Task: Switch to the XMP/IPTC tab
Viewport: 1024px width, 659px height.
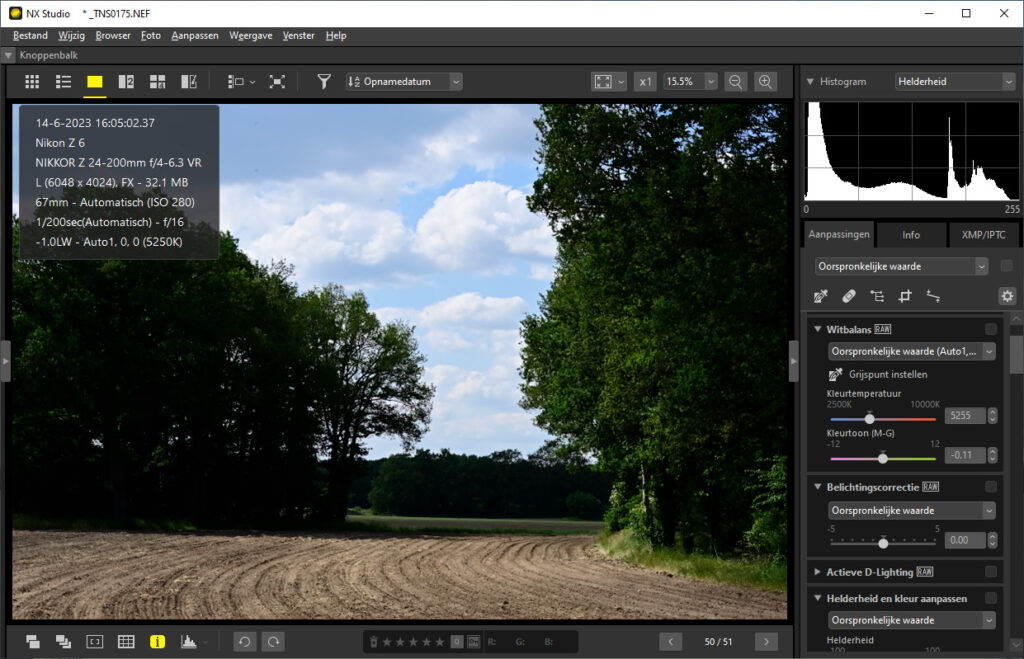Action: coord(984,236)
